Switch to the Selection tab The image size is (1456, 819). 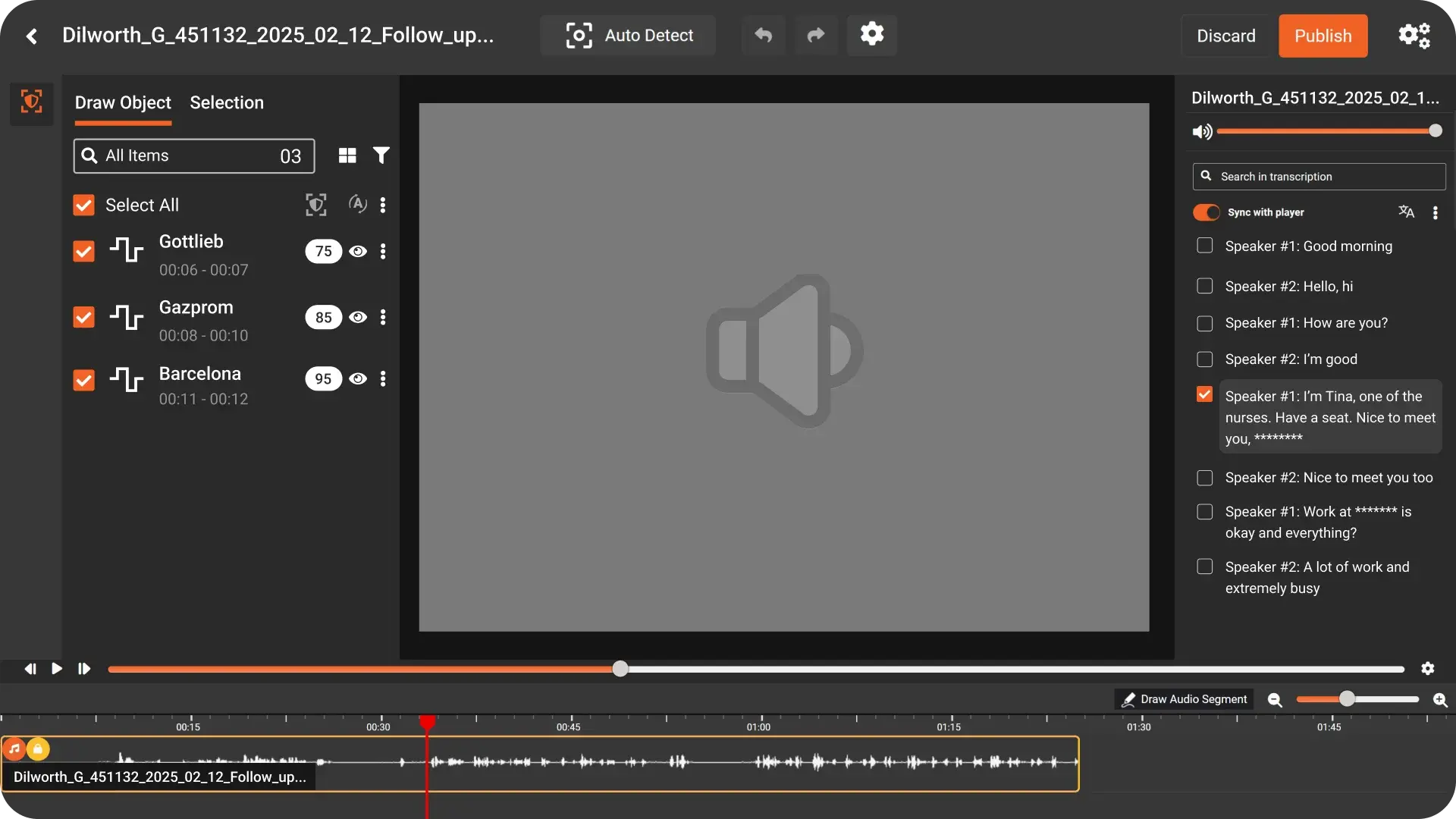[227, 102]
